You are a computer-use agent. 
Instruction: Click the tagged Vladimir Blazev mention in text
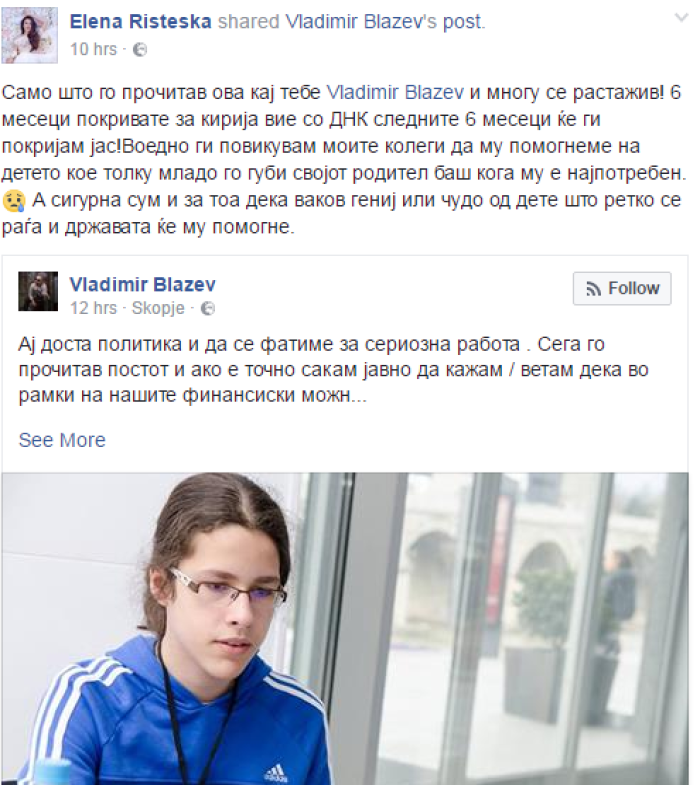coord(395,93)
